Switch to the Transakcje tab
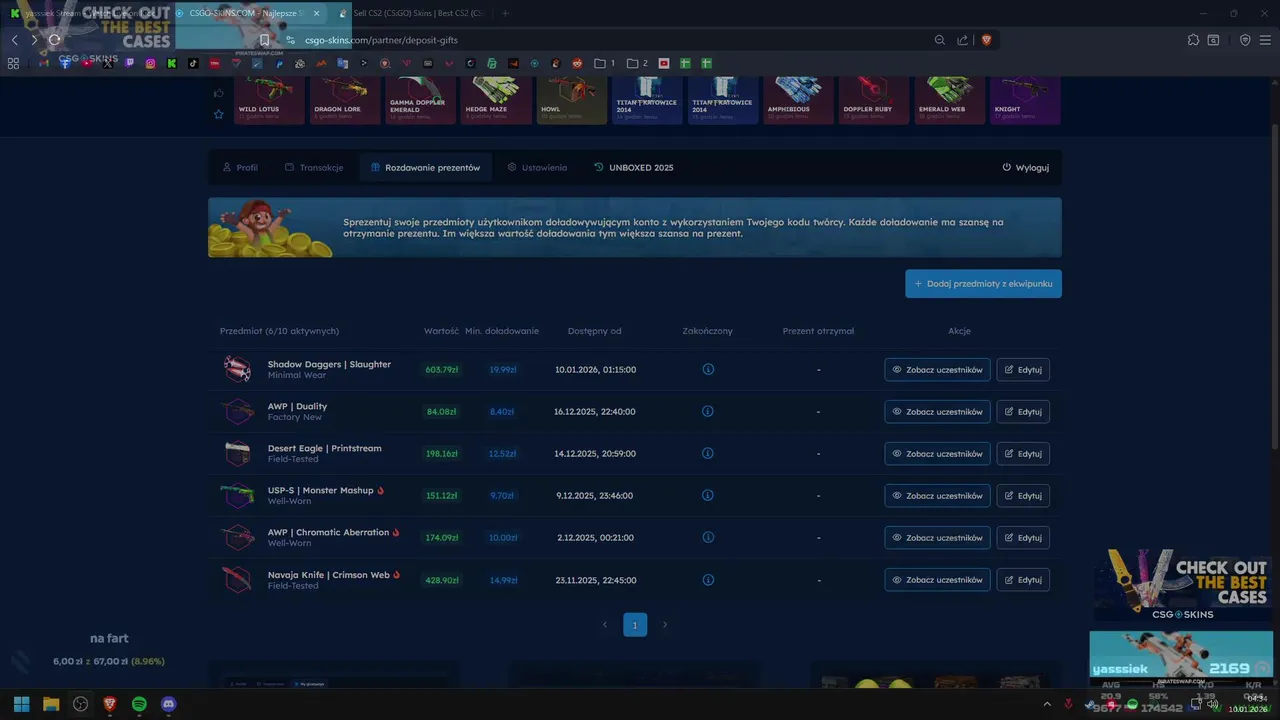1280x720 pixels. click(x=314, y=167)
